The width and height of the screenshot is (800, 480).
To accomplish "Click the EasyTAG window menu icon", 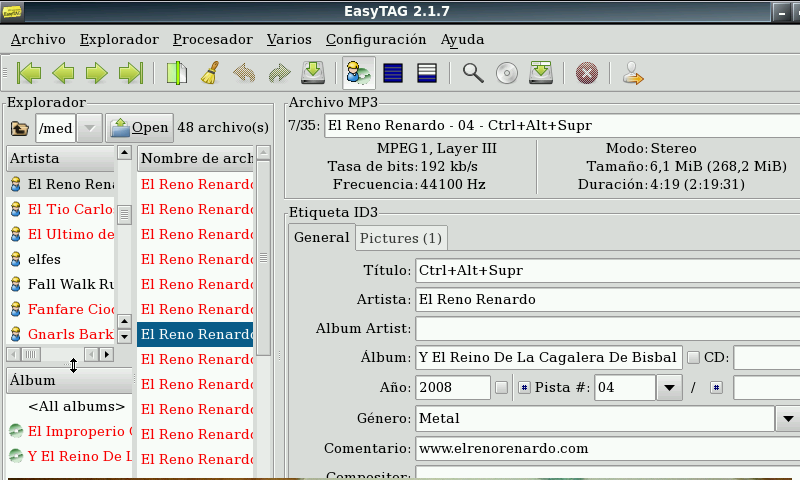I will tap(12, 11).
